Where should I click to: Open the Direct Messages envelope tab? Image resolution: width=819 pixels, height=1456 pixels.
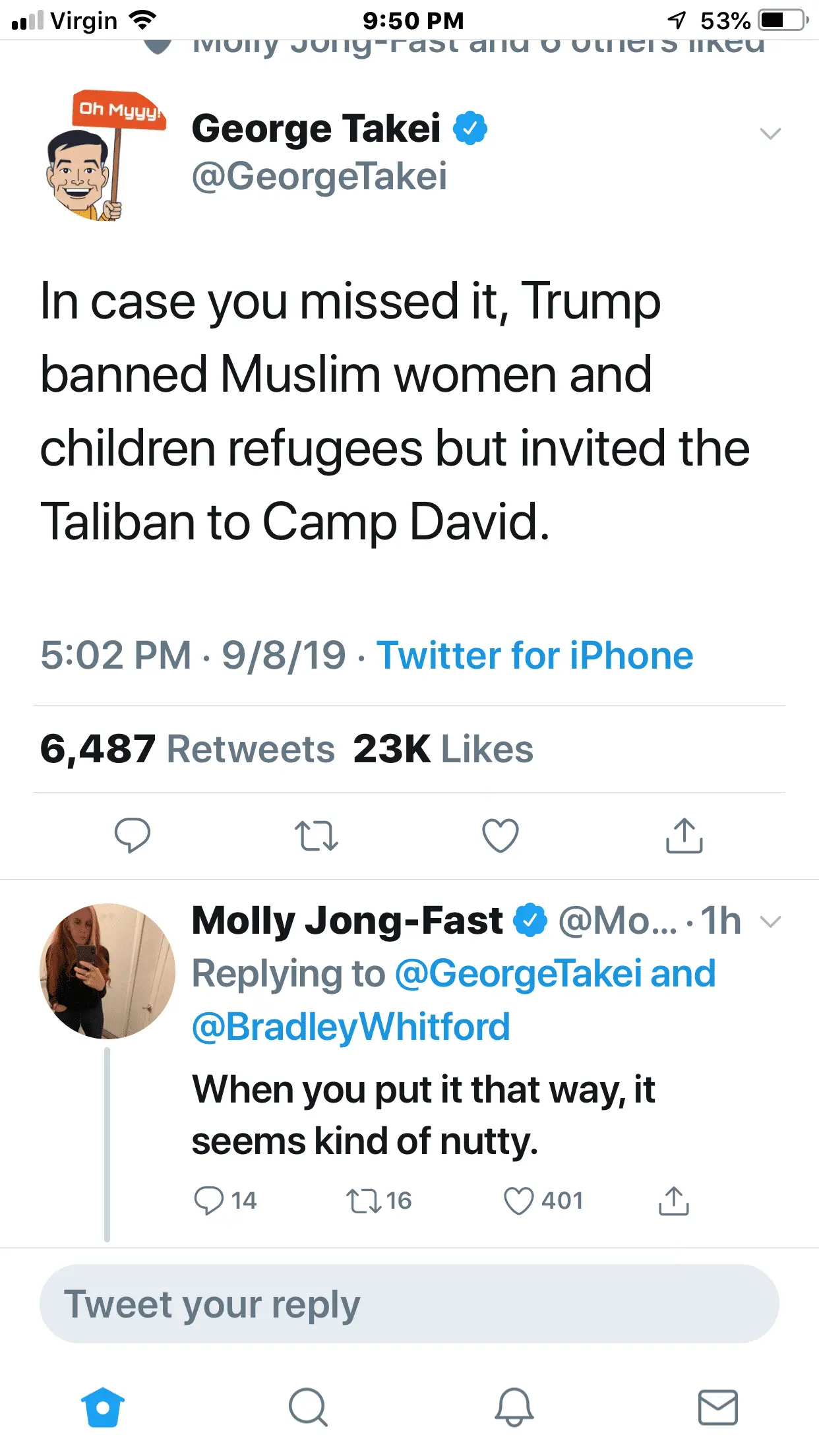click(717, 1407)
